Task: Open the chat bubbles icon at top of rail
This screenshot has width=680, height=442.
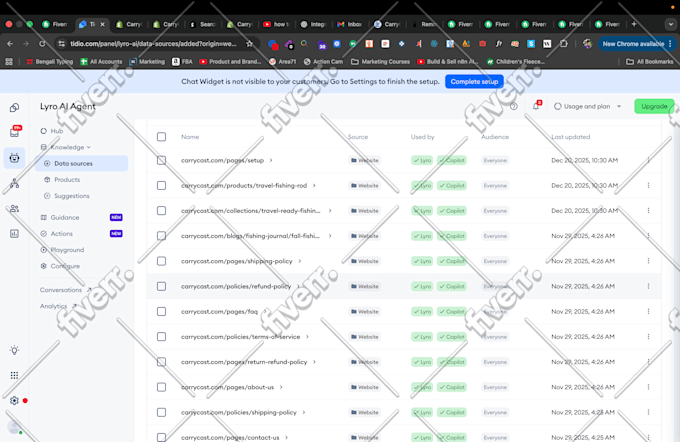Action: click(14, 107)
